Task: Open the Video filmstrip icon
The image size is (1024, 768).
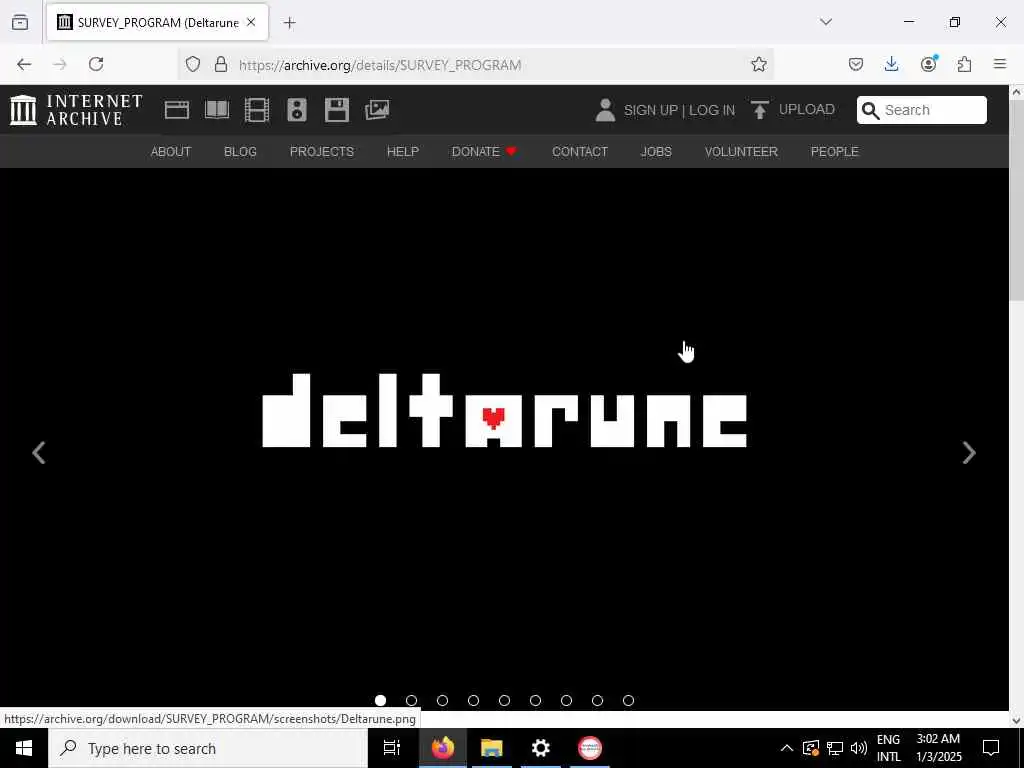Action: pyautogui.click(x=257, y=110)
